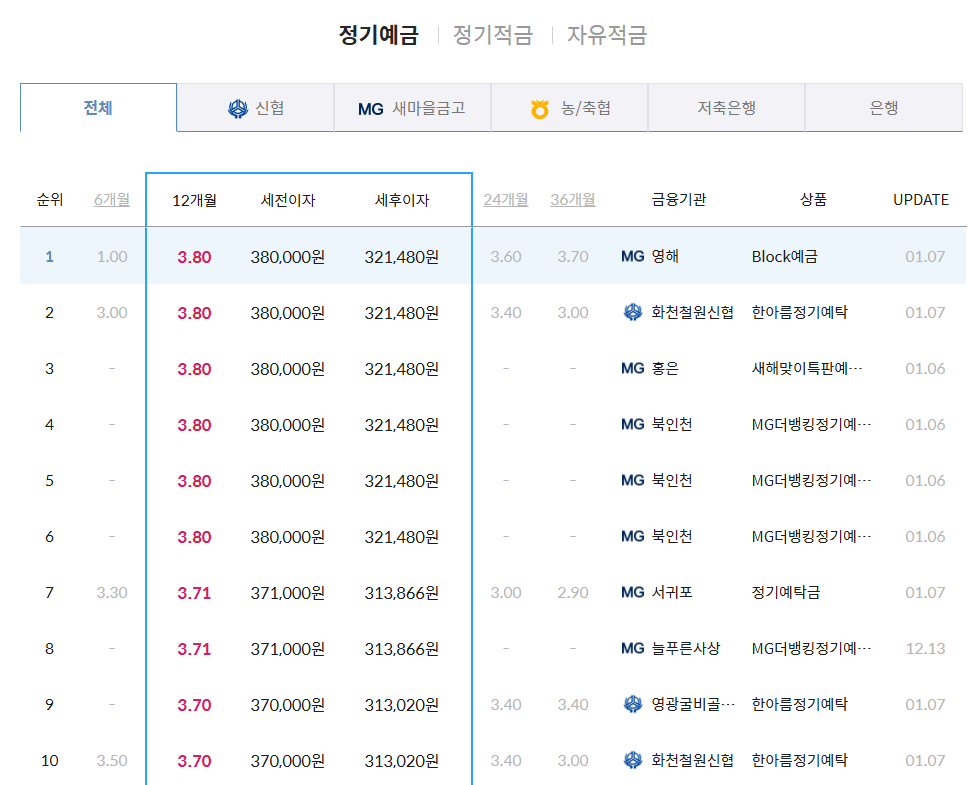
Task: Click 321,480원 in rank 3 row
Action: 401,369
